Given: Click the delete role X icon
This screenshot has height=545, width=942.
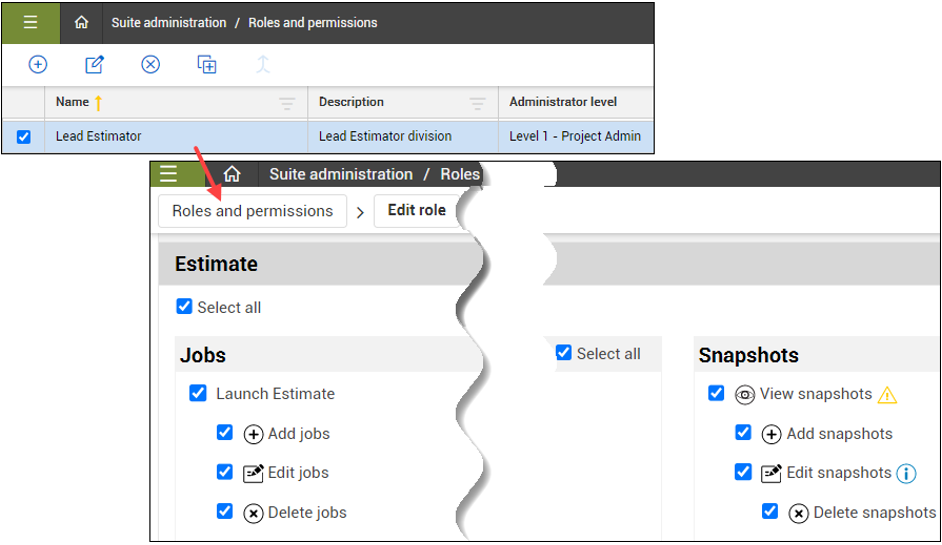Looking at the screenshot, I should click(150, 64).
